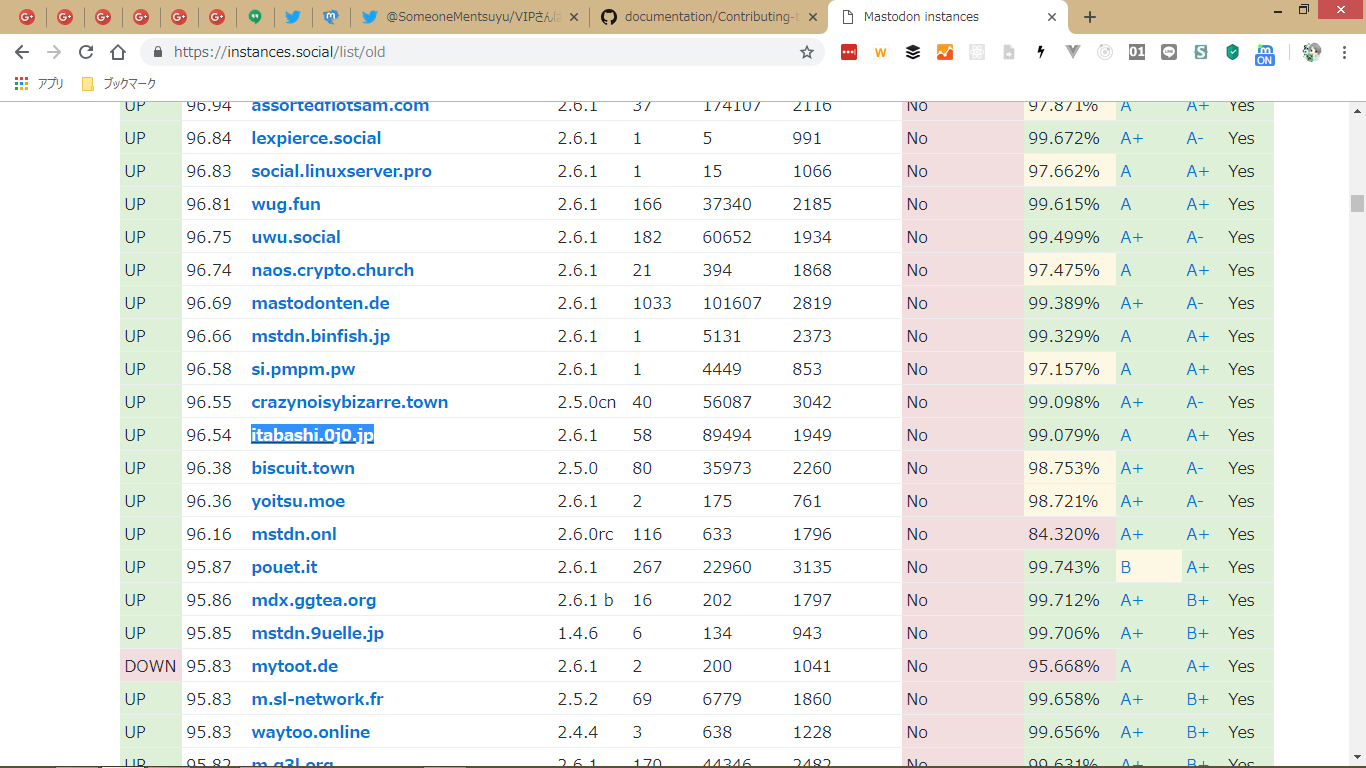Open the user profile avatar menu
This screenshot has height=768, width=1366.
pyautogui.click(x=1312, y=52)
